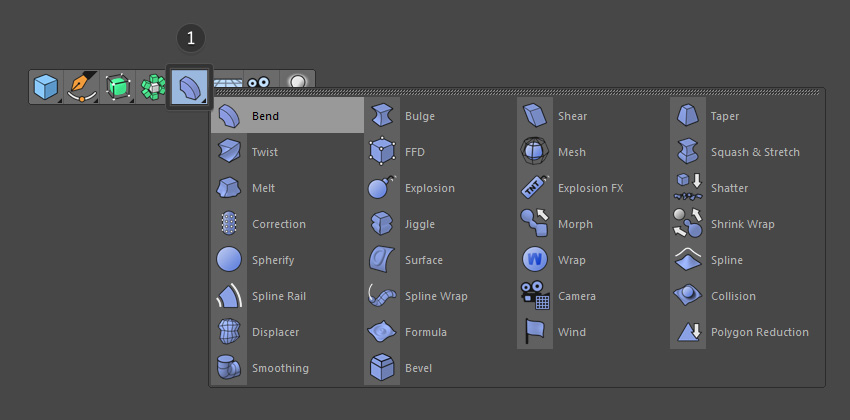Select the Bend deformer
This screenshot has height=420, width=850.
[265, 116]
